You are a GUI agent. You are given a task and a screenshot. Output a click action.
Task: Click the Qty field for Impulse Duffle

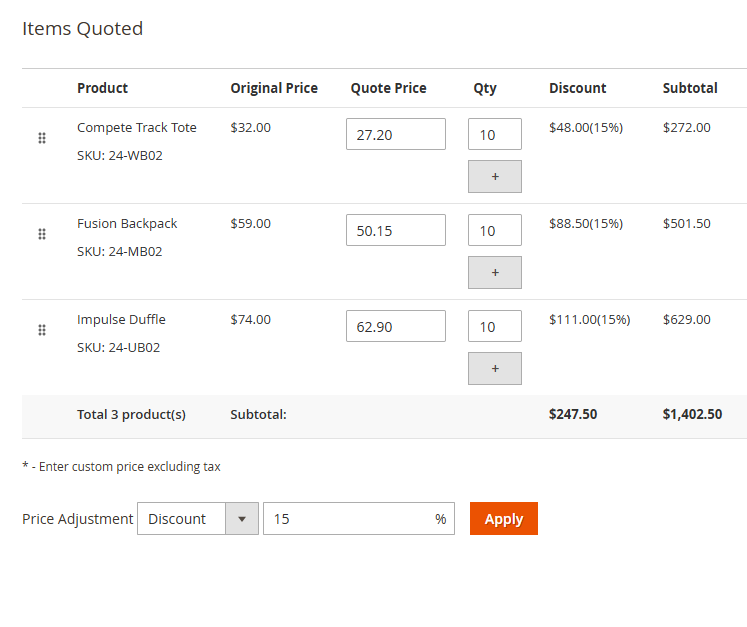click(x=495, y=326)
